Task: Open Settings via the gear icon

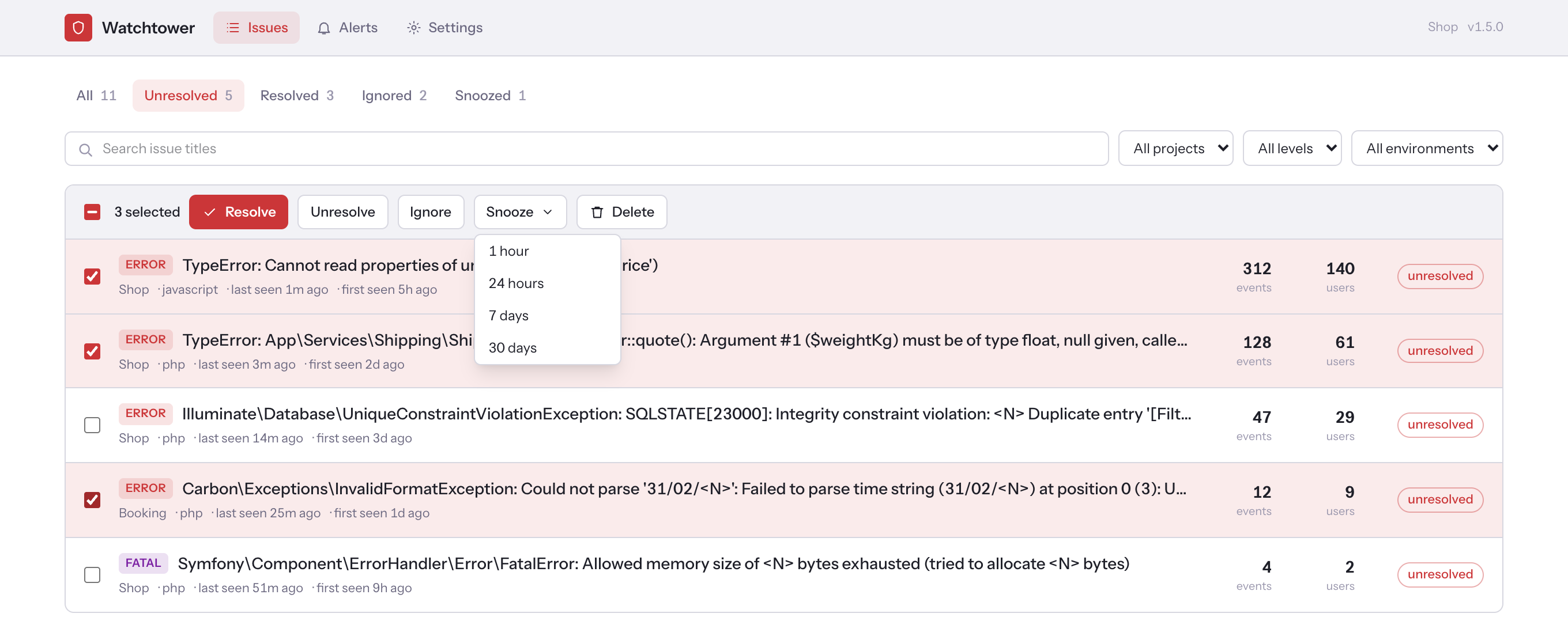Action: pos(413,28)
